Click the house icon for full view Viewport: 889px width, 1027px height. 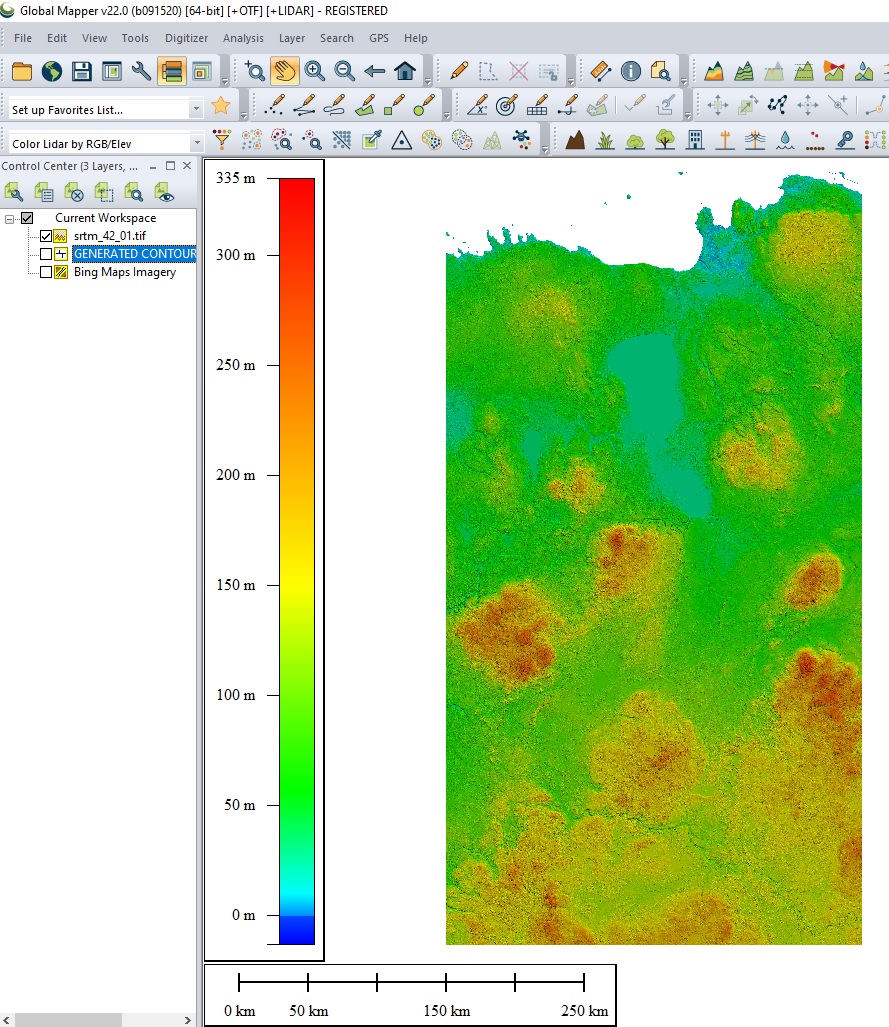[x=405, y=71]
